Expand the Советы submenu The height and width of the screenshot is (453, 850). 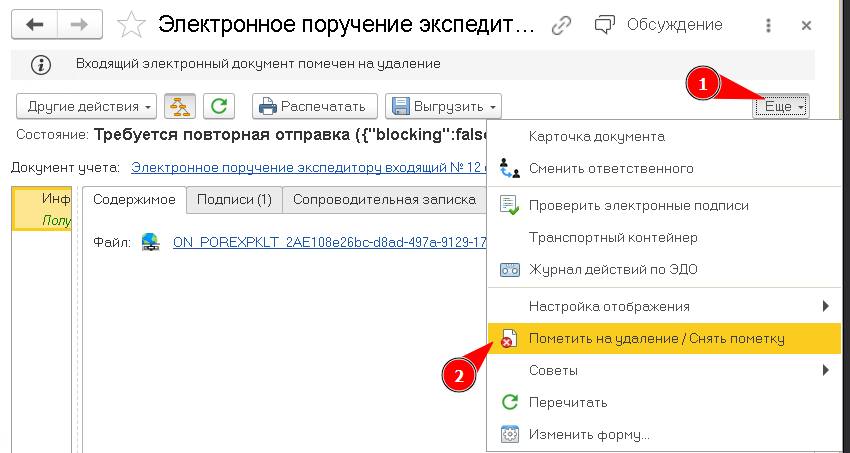[x=664, y=371]
